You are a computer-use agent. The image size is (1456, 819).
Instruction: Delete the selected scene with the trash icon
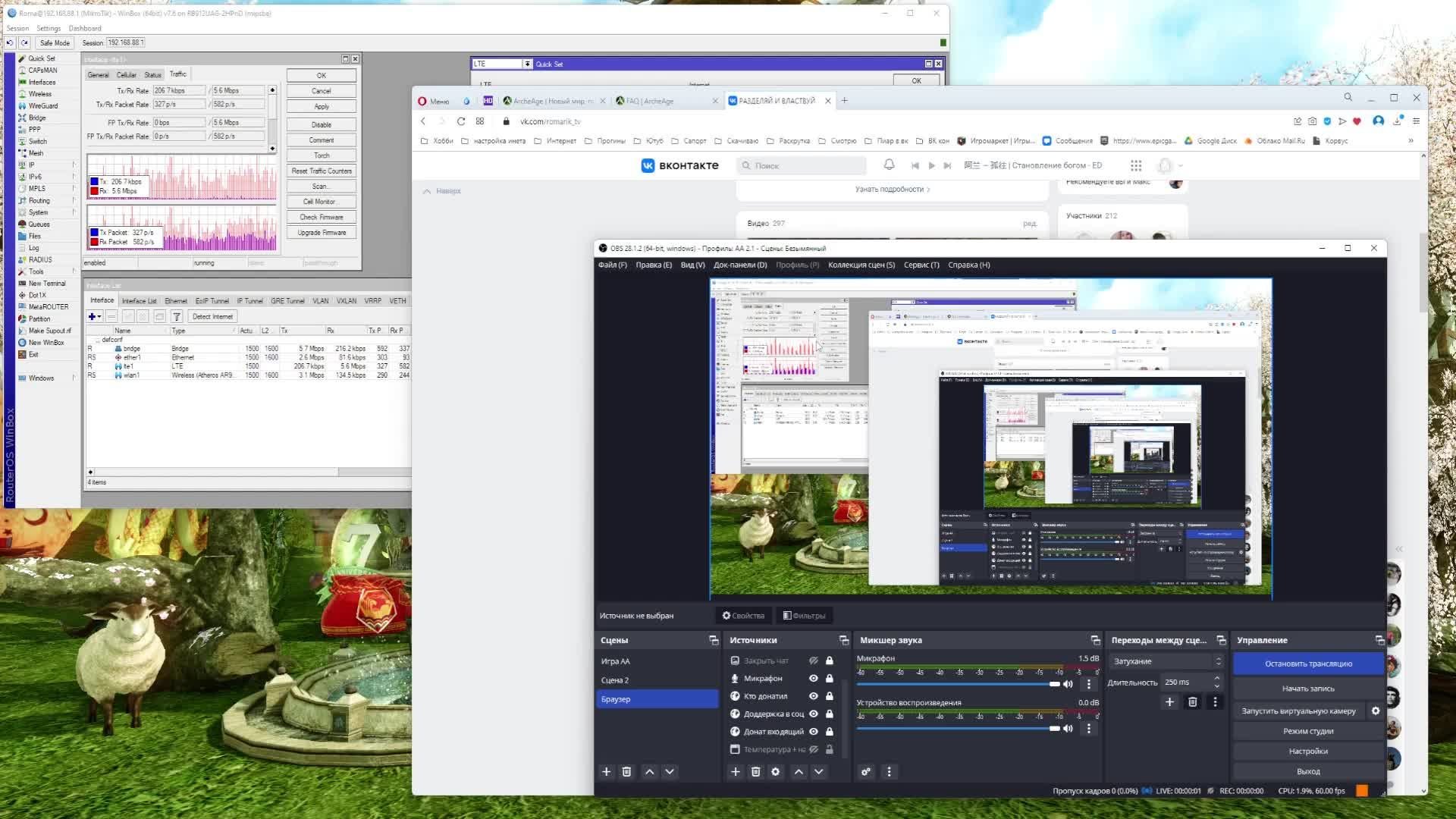point(626,772)
